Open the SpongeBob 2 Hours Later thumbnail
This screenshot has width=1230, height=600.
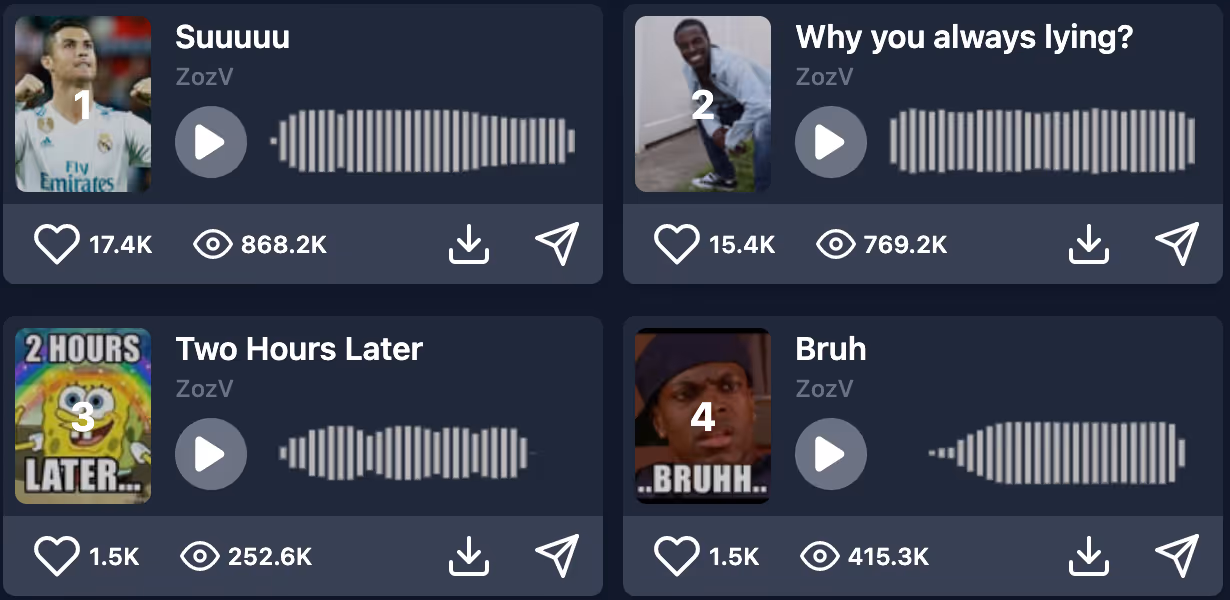pyautogui.click(x=83, y=416)
